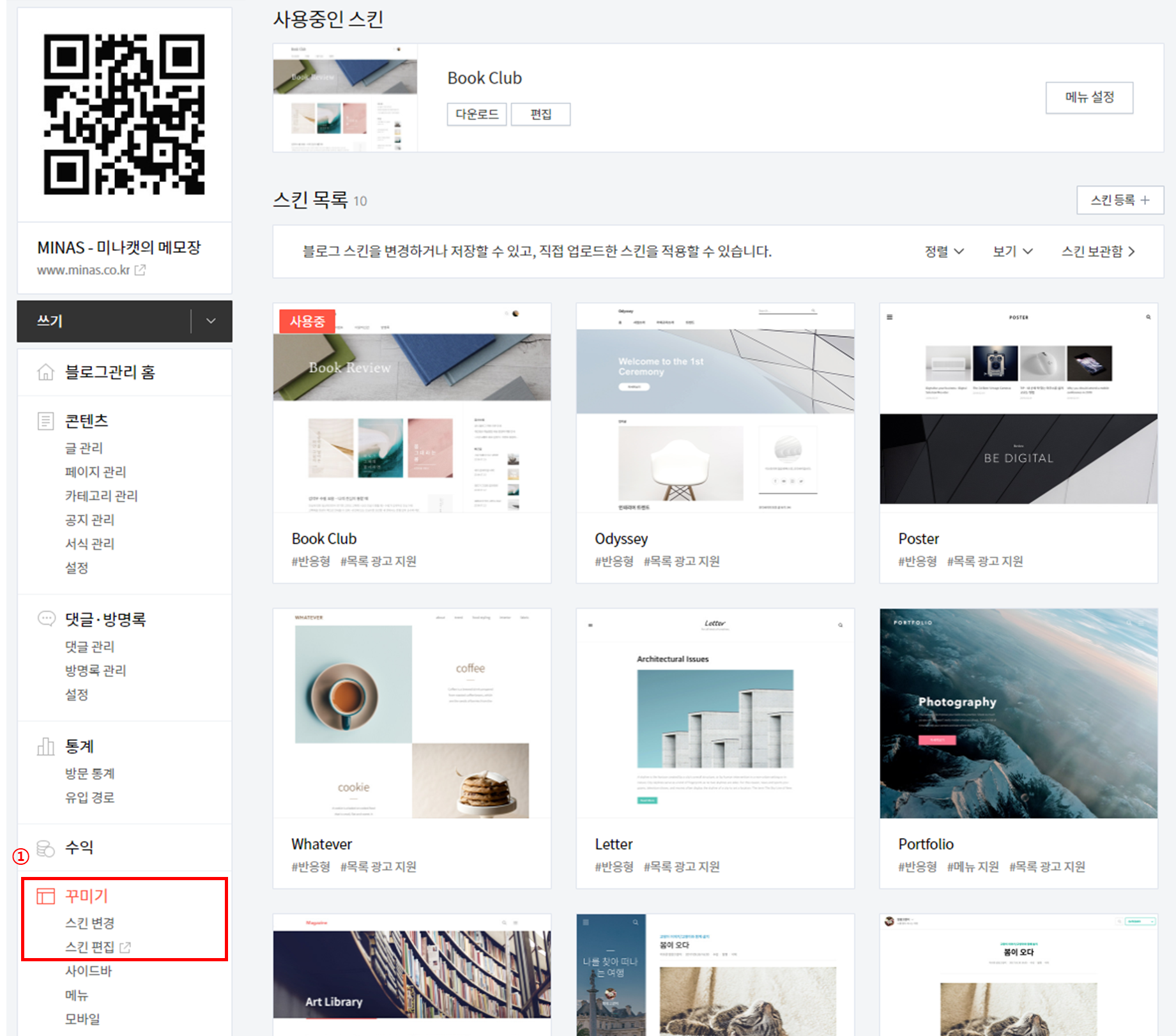The height and width of the screenshot is (1036, 1176).
Task: Open 방문 통계 menu item
Action: [x=89, y=773]
